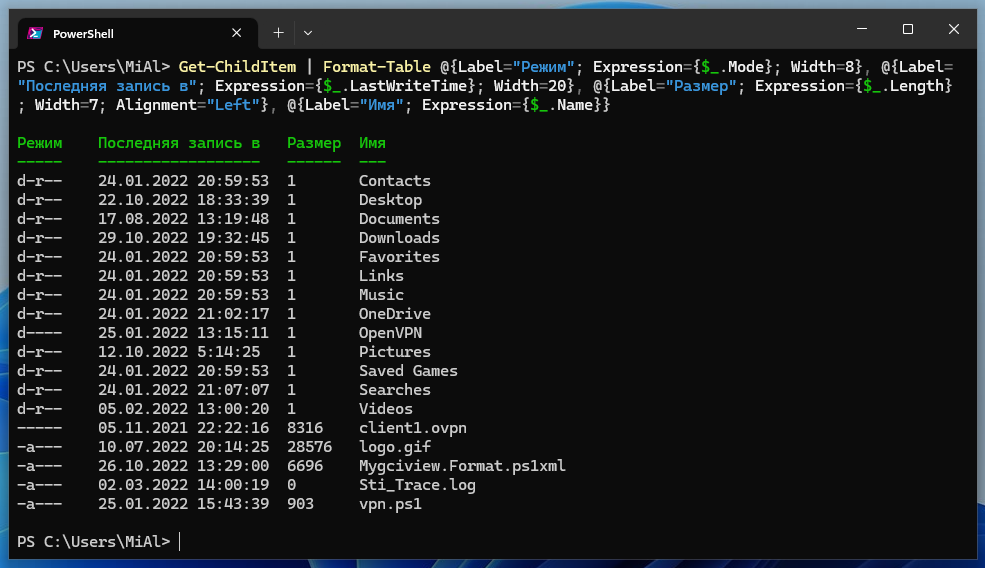Select the PowerShell tab title

tap(82, 32)
